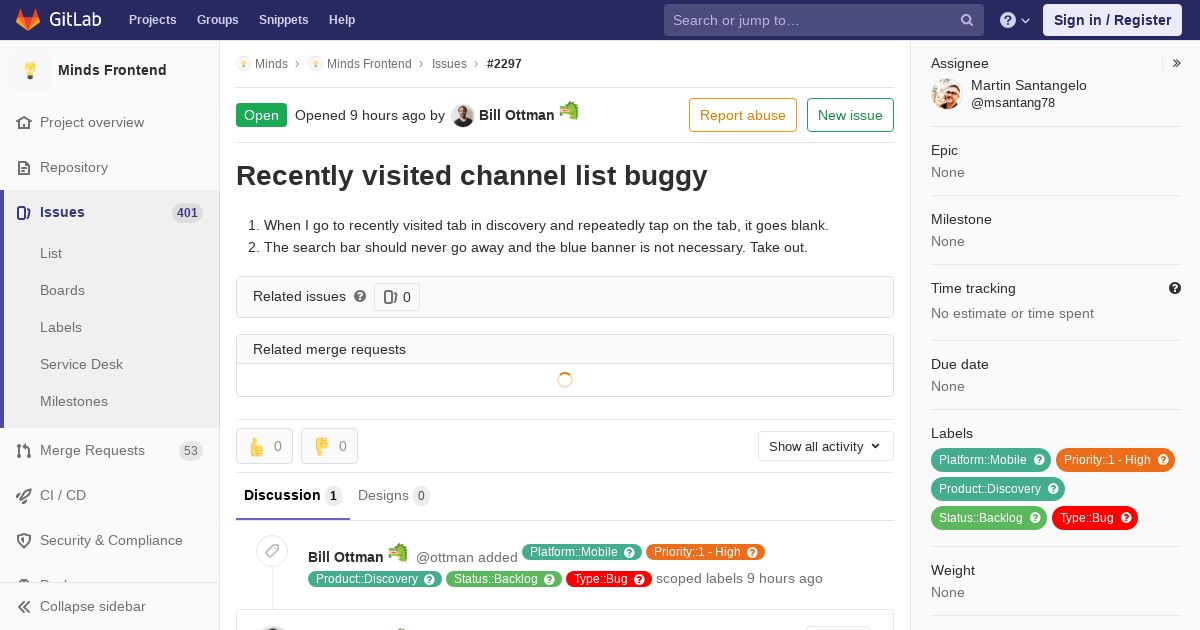Open the Projects menu

click(152, 20)
